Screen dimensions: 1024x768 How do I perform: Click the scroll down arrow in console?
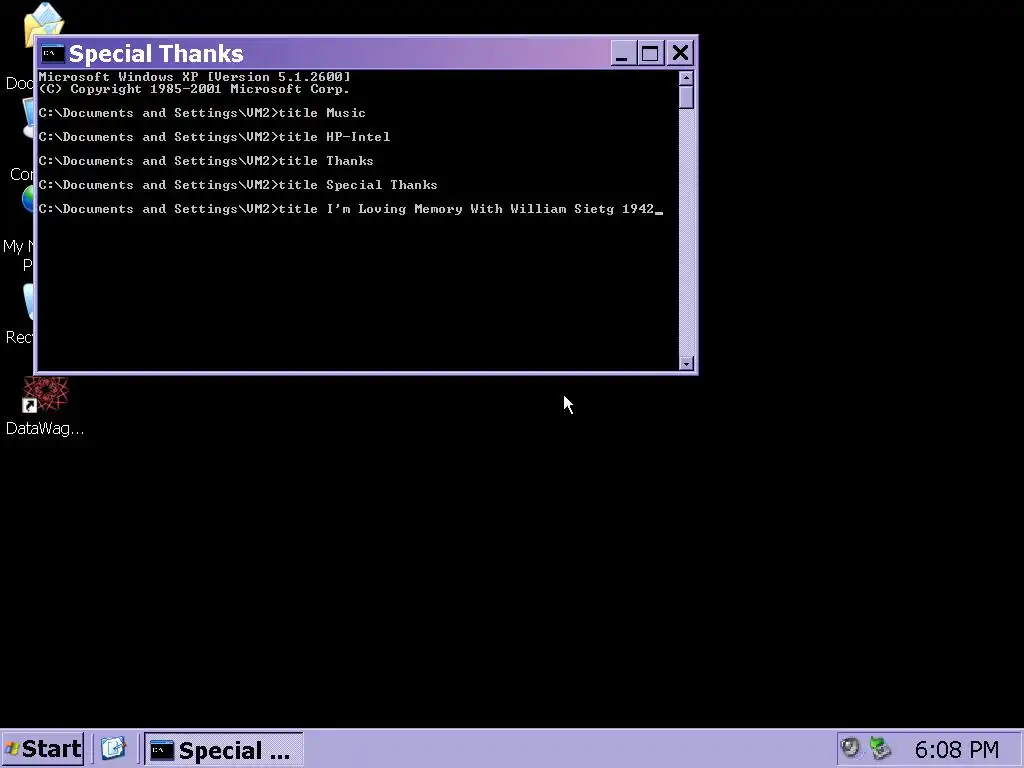[x=686, y=364]
